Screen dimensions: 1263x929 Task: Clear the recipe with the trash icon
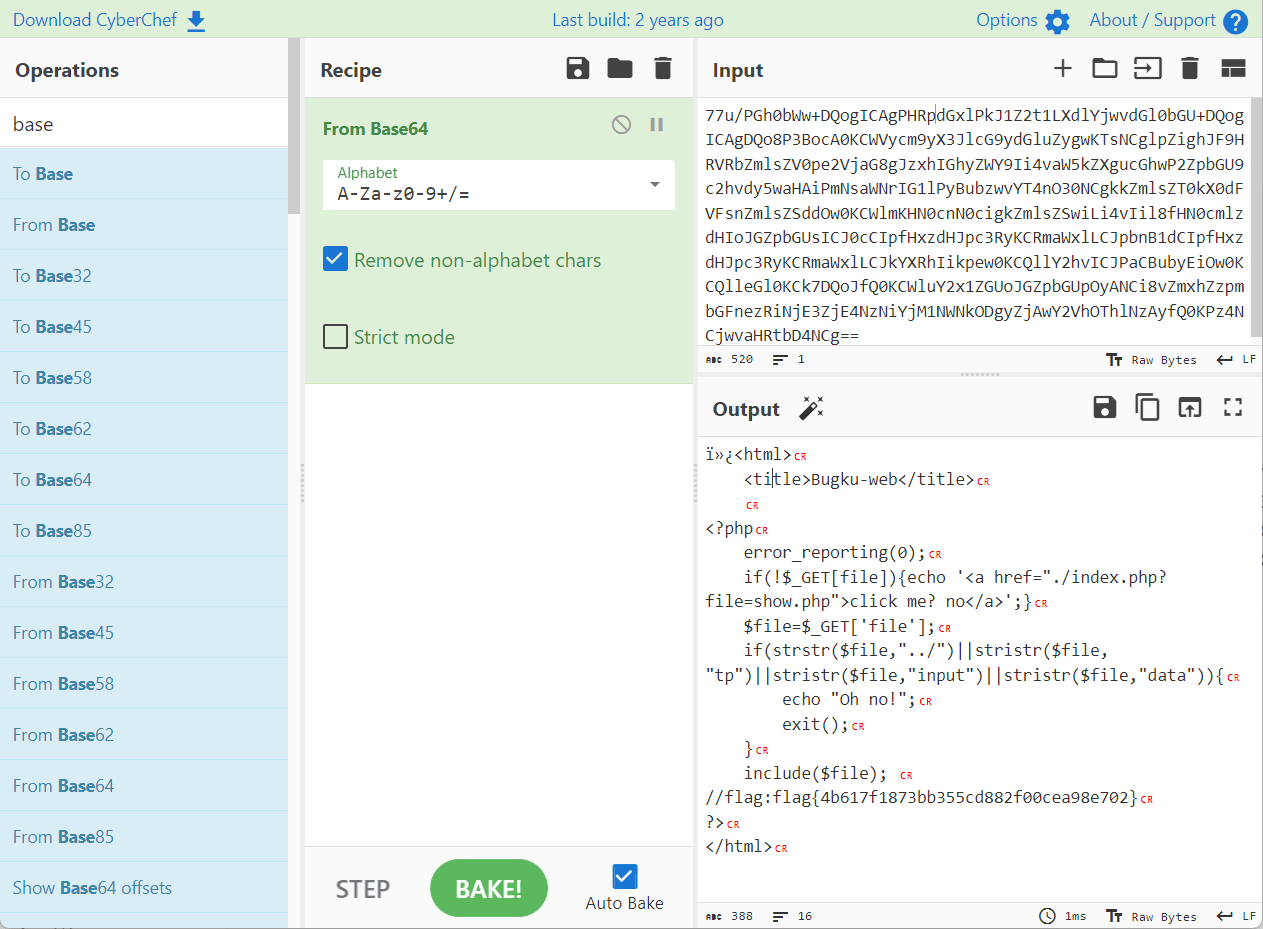tap(662, 69)
